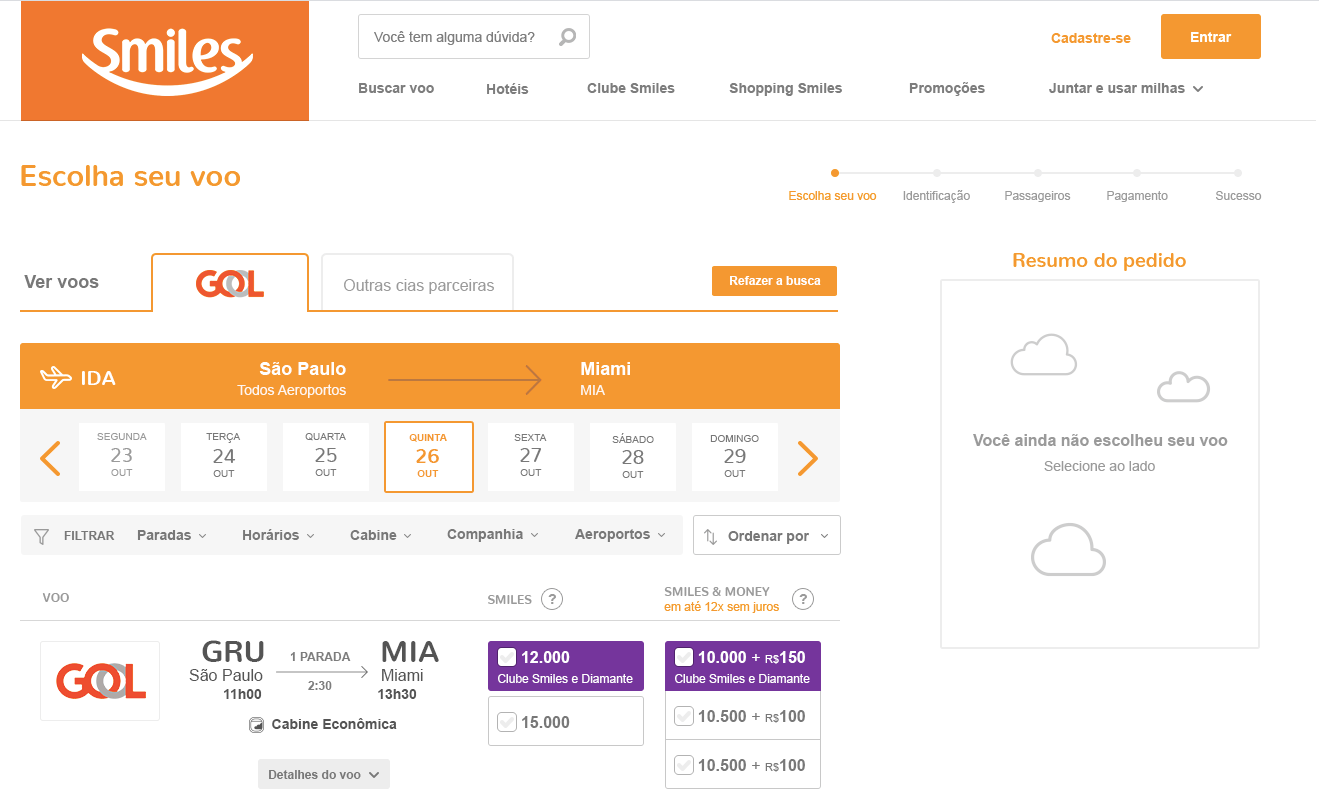Viewport: 1319px width, 790px height.
Task: Click the GOL airline logo in flight row
Action: click(x=100, y=681)
